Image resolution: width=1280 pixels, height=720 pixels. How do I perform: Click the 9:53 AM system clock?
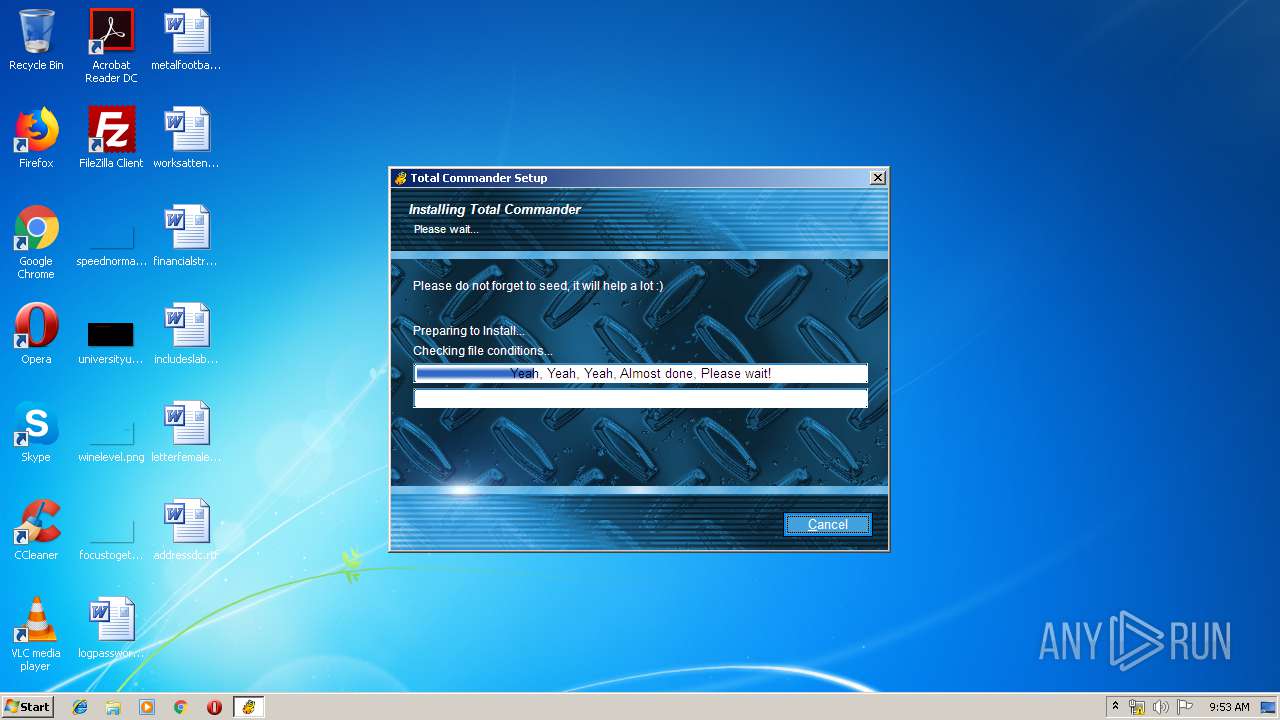1229,707
